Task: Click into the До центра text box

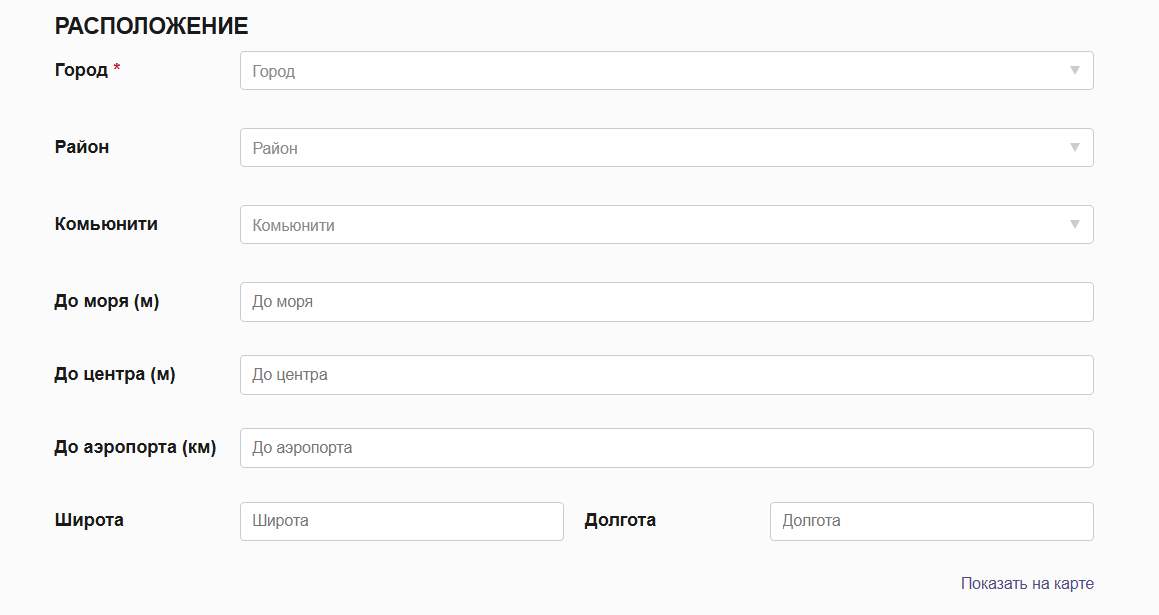Action: click(x=666, y=375)
